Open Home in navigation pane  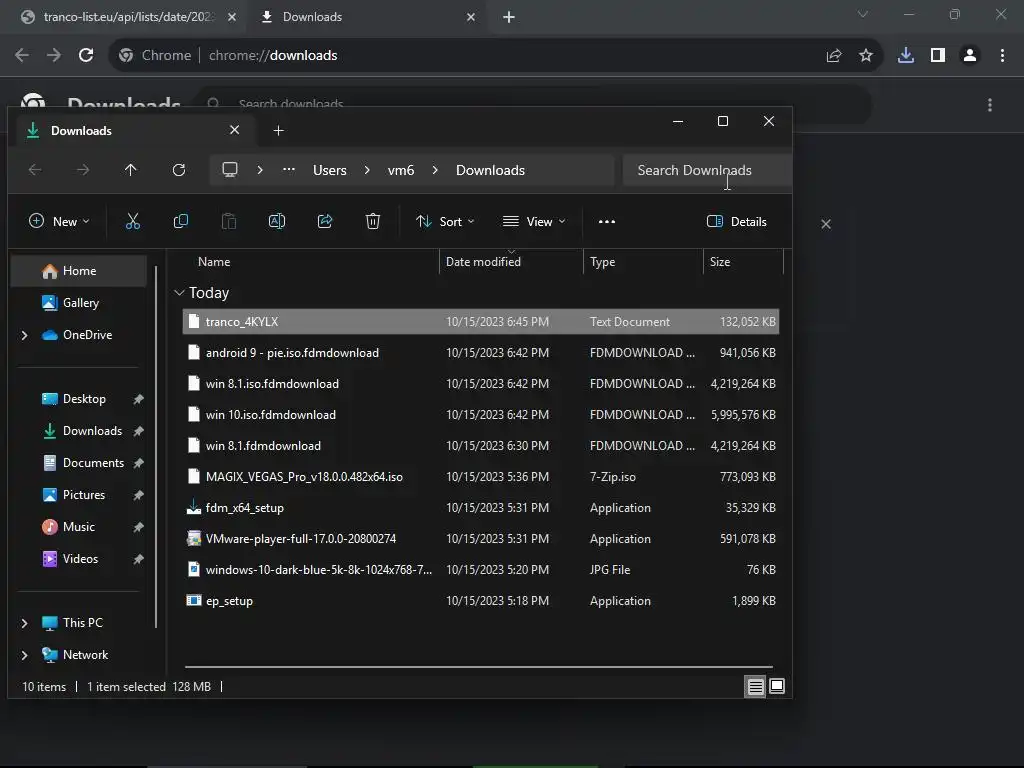(x=79, y=271)
